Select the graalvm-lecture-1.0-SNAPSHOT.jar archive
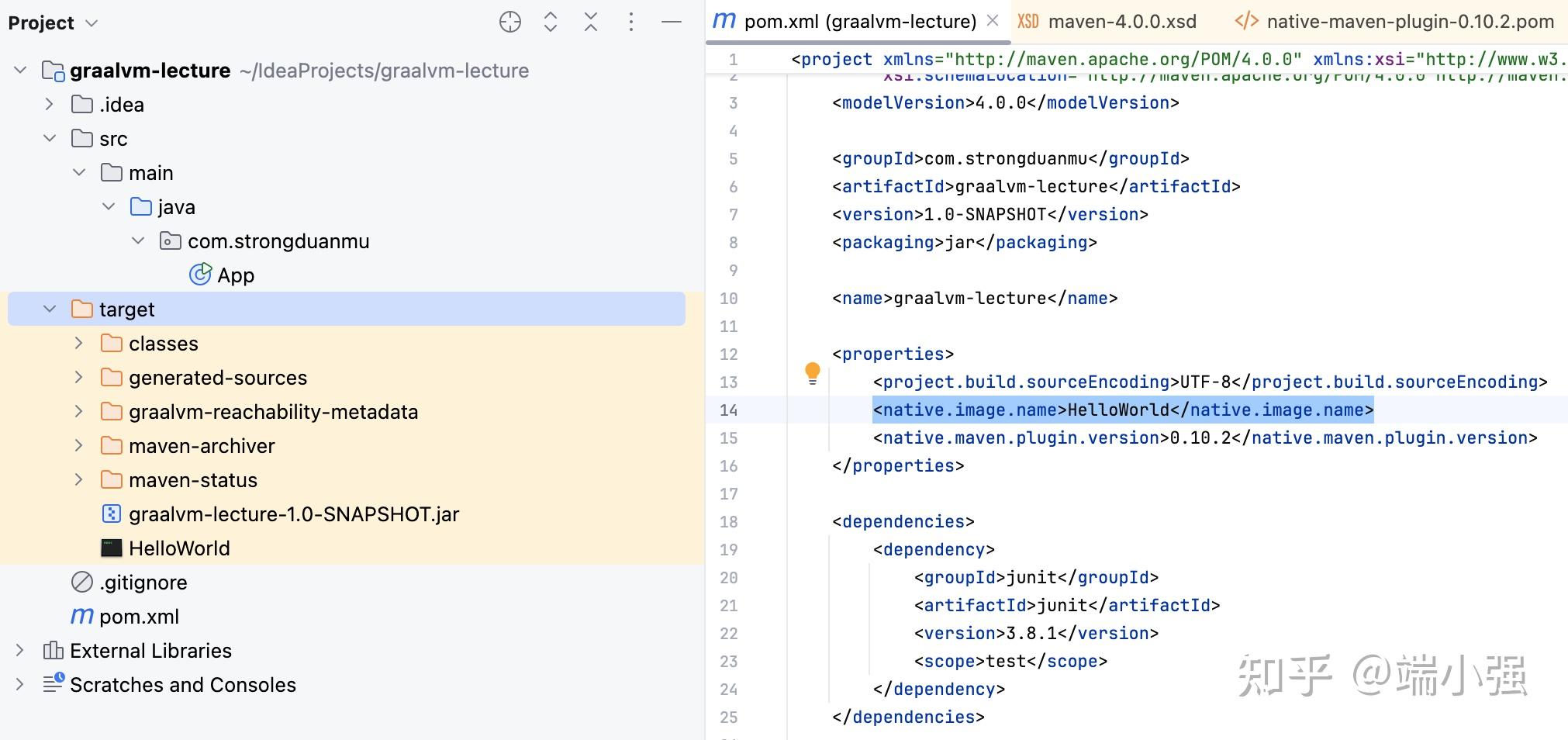 (x=295, y=514)
